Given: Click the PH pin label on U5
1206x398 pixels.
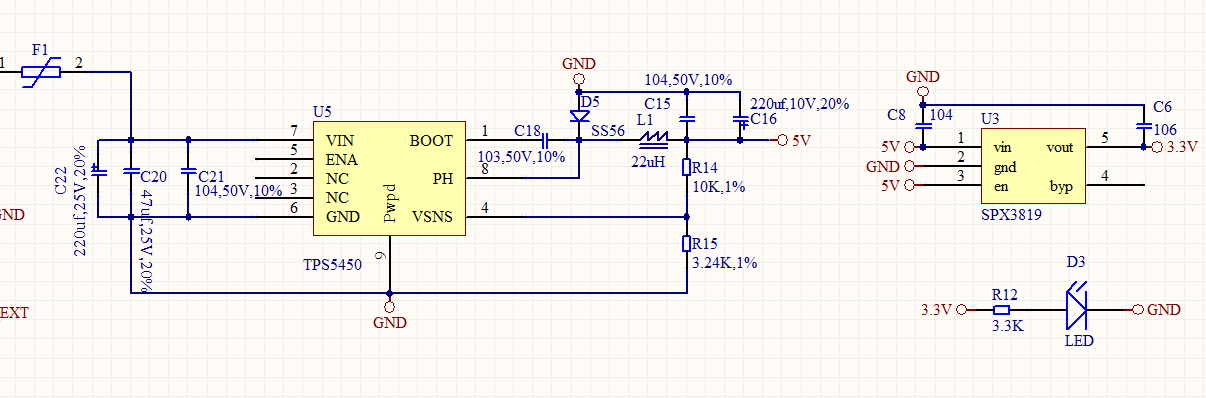Looking at the screenshot, I should [443, 179].
